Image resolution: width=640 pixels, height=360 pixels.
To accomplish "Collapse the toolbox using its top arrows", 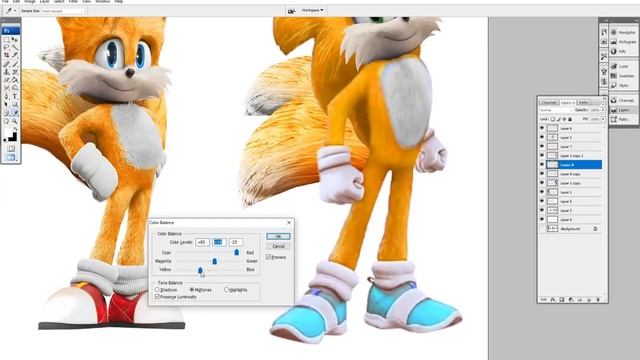I will tap(4, 20).
